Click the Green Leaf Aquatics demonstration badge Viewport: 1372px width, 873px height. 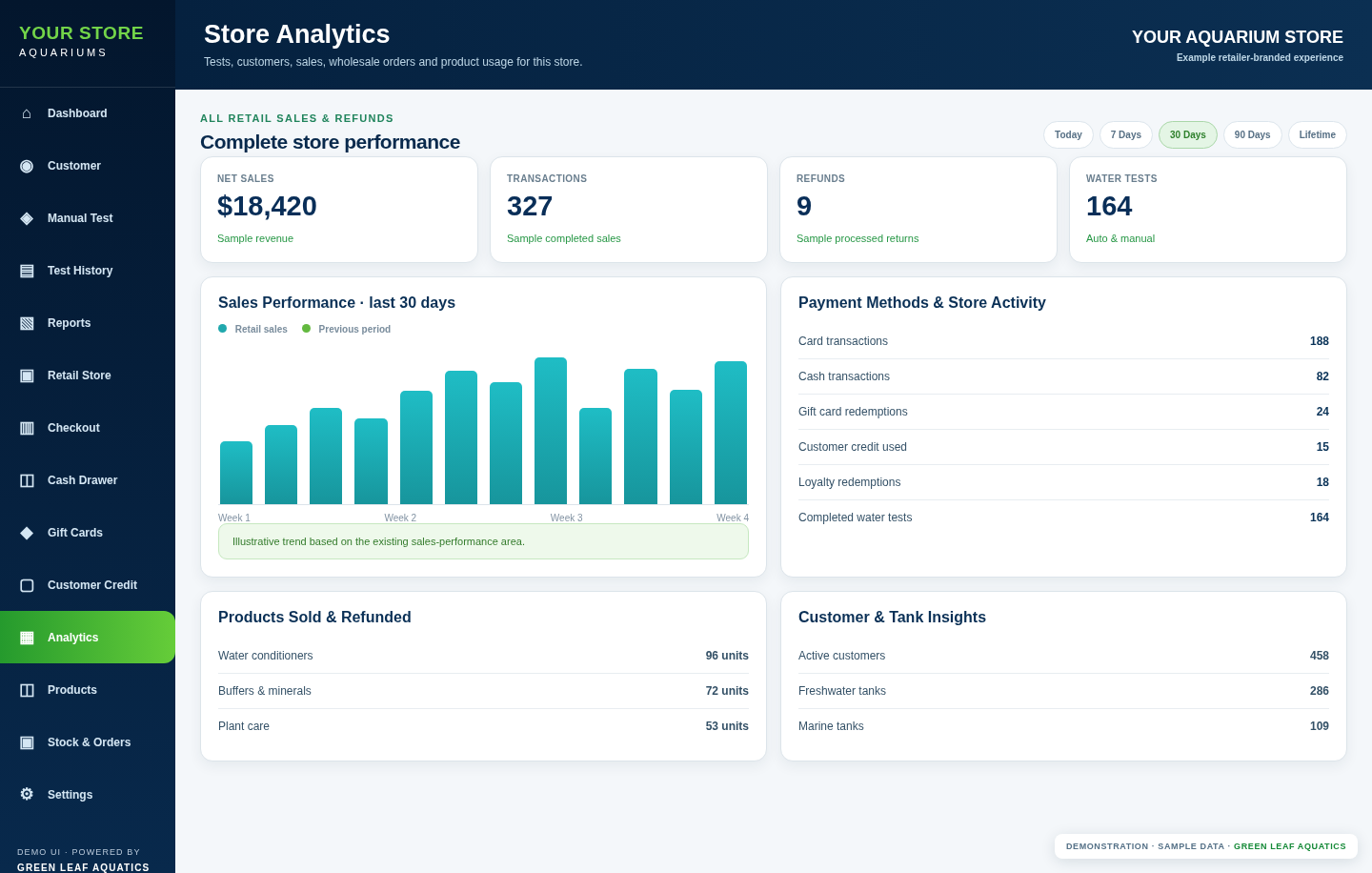coord(1206,846)
